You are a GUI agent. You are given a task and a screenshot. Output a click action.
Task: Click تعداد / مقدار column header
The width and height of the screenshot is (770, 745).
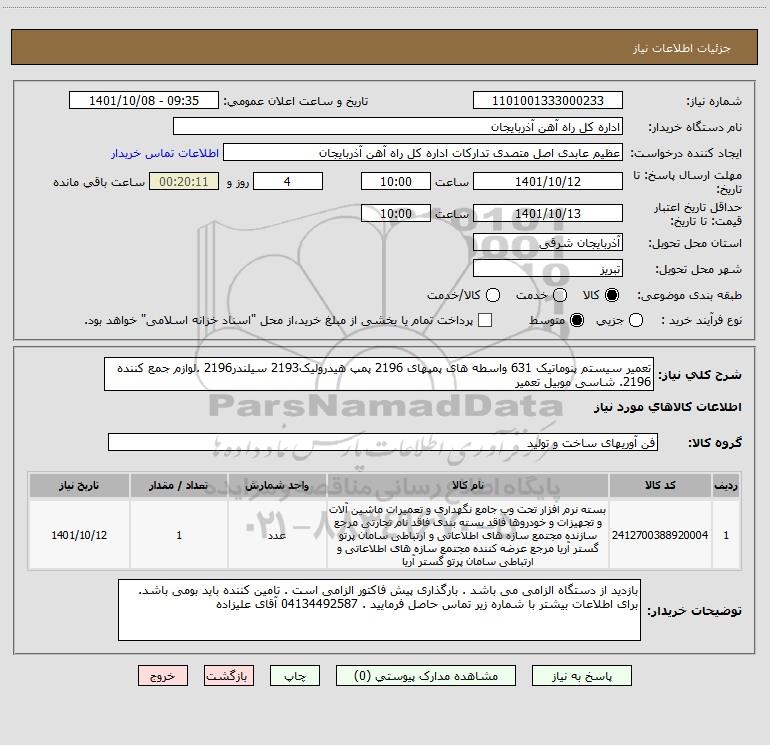(x=179, y=485)
